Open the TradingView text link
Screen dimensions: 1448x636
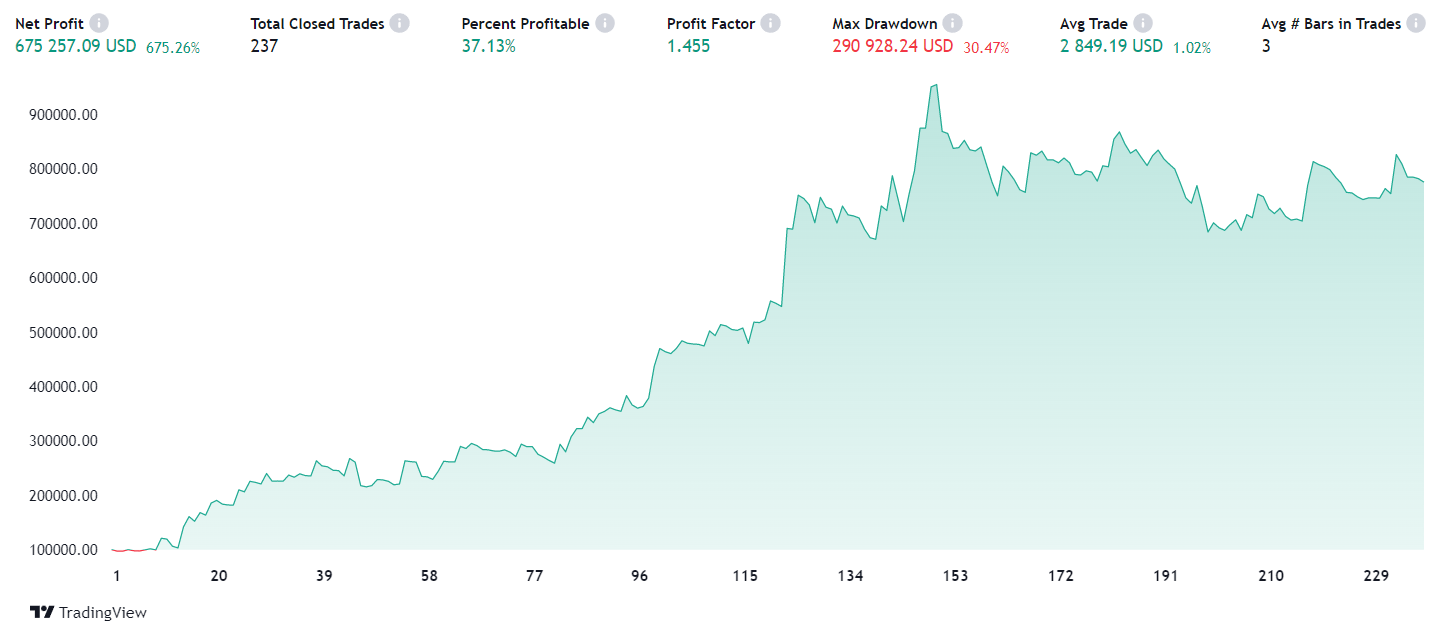pyautogui.click(x=102, y=612)
